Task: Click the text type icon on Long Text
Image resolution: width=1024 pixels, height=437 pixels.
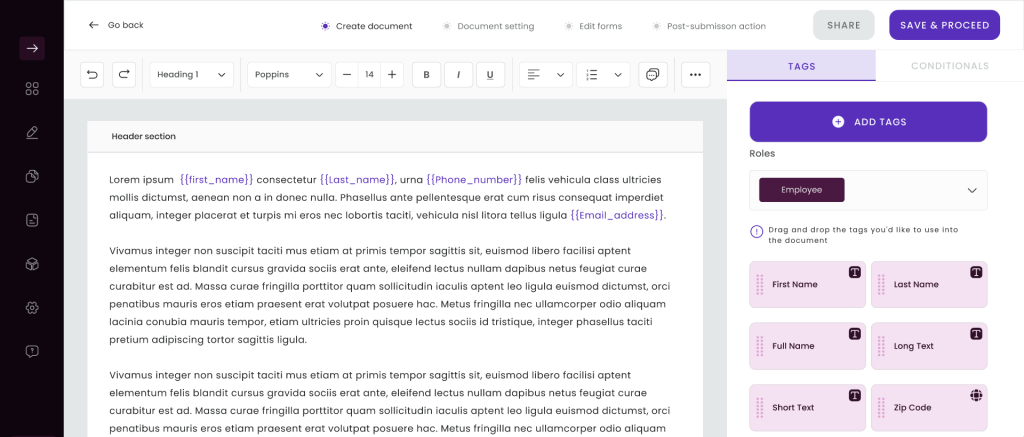Action: pyautogui.click(x=976, y=334)
